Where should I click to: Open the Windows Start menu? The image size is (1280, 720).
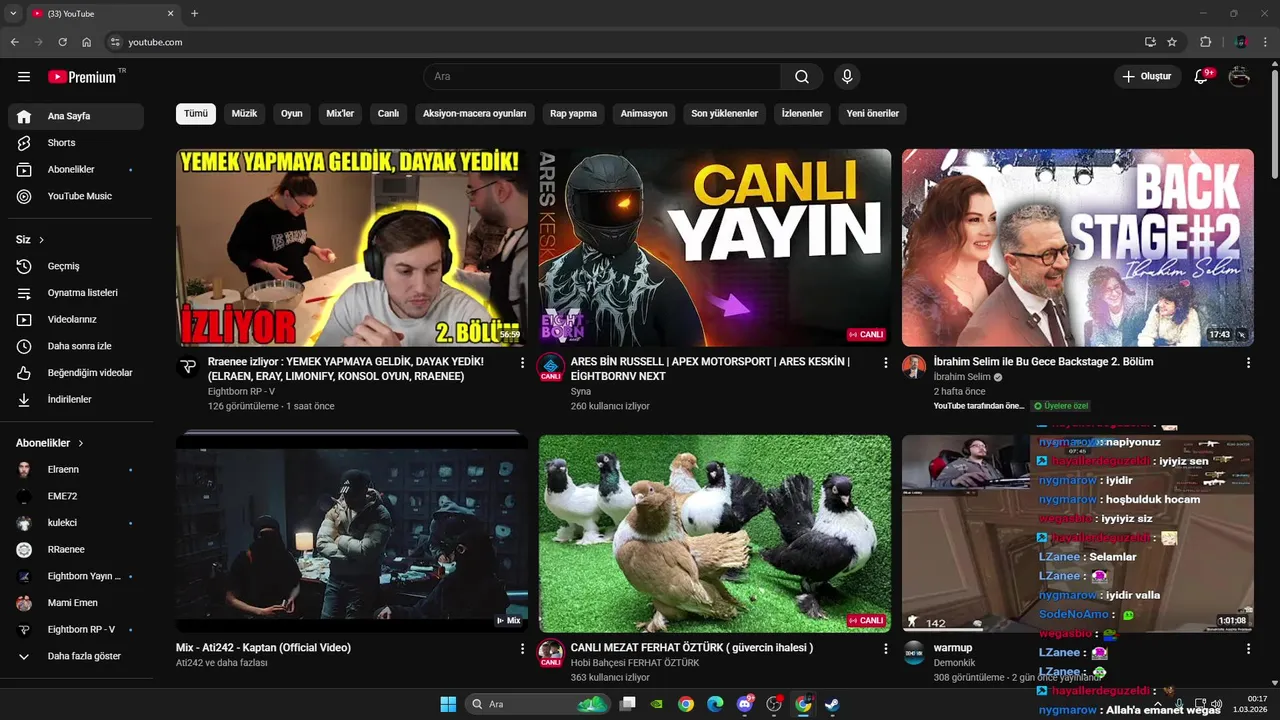click(448, 704)
